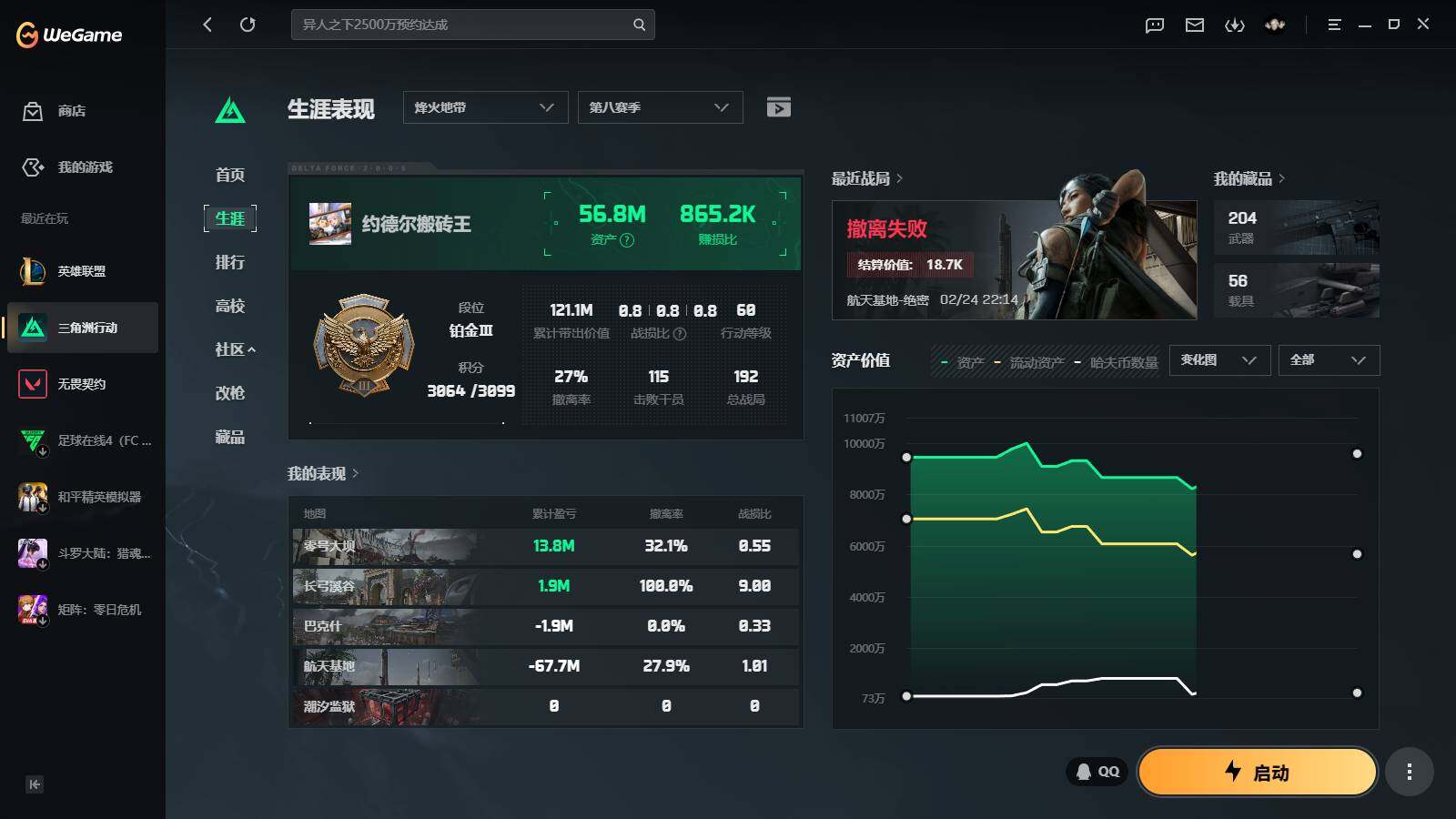Click the 56.8M 资产 value
1456x819 pixels.
[612, 215]
